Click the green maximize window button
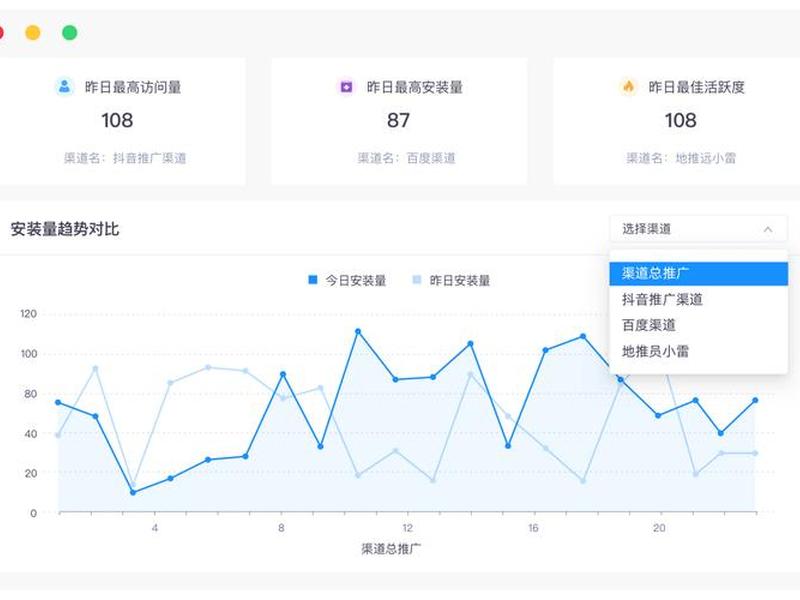This screenshot has height=600, width=800. (69, 33)
